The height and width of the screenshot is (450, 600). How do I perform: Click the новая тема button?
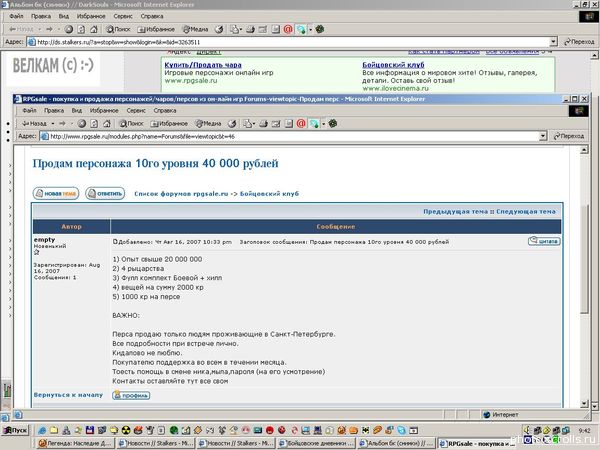tap(56, 193)
